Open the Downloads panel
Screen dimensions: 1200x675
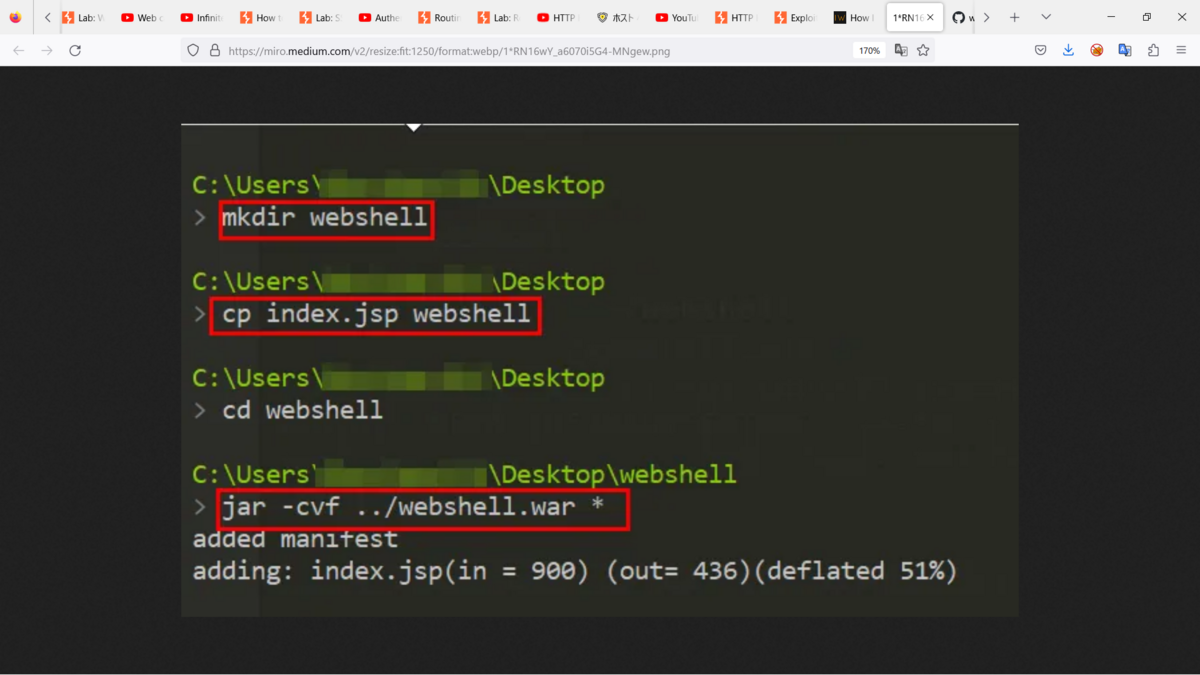1068,49
